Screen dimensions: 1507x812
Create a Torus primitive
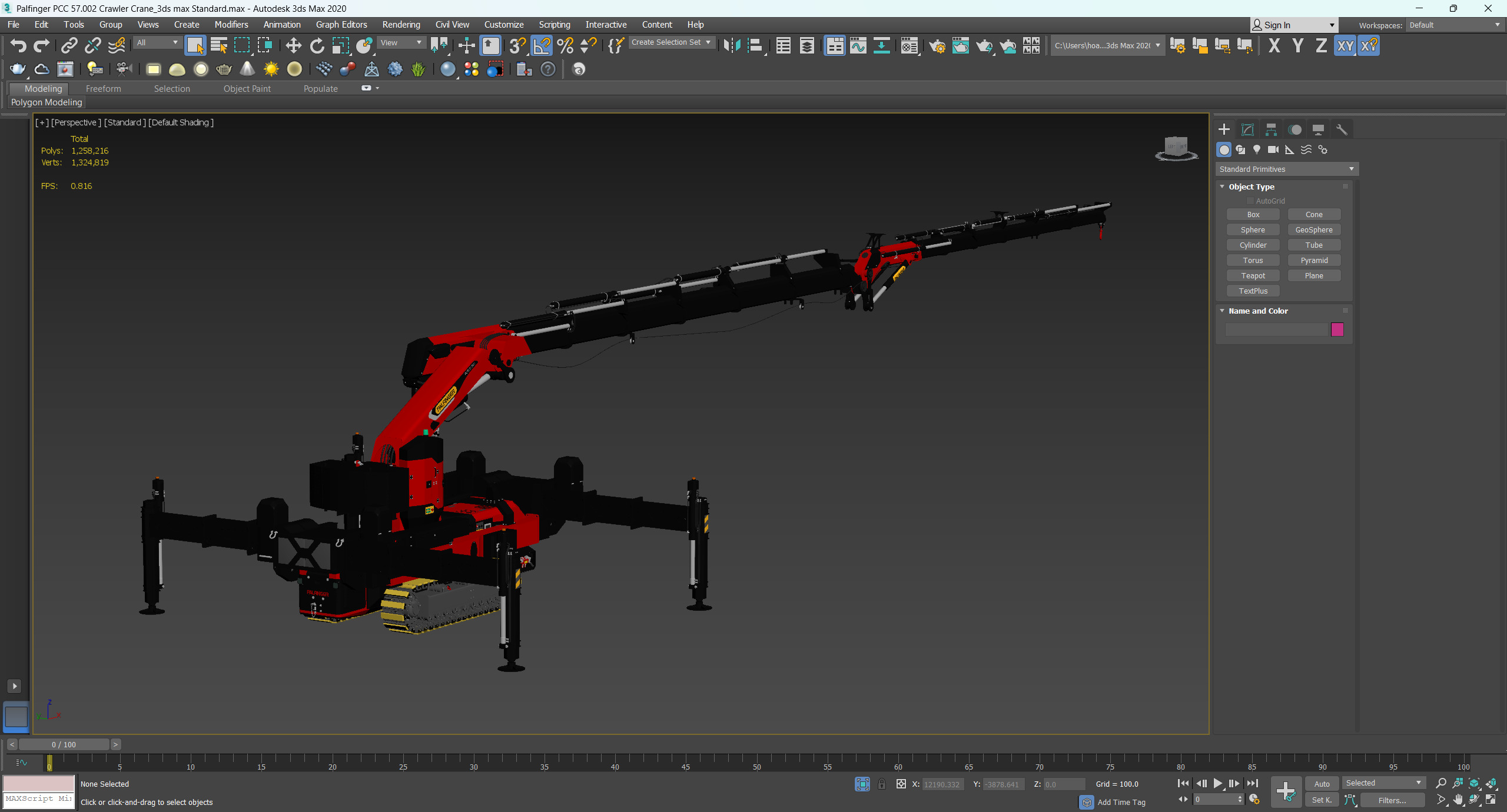tap(1253, 260)
